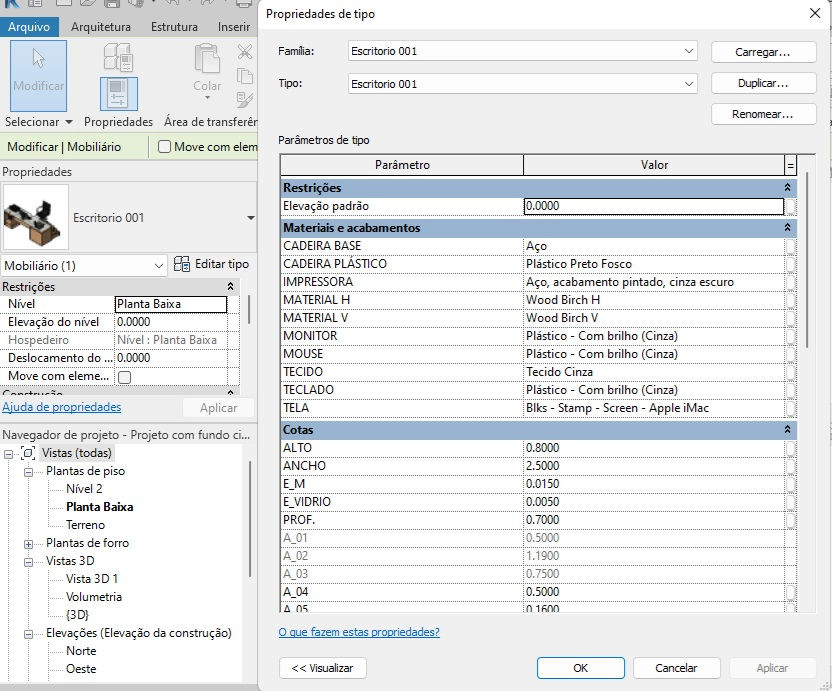
Task: Click the Renomear... button
Action: coord(763,114)
